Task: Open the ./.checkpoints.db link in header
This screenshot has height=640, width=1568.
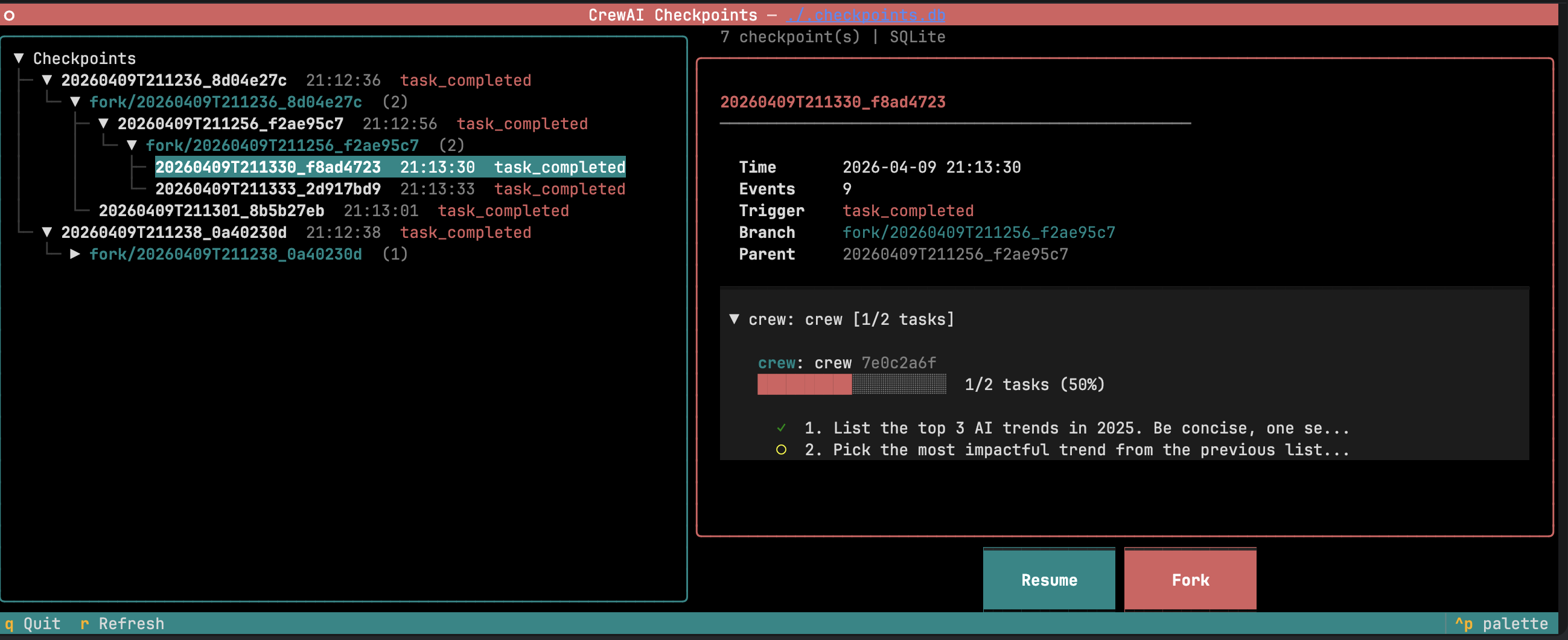Action: pyautogui.click(x=866, y=14)
